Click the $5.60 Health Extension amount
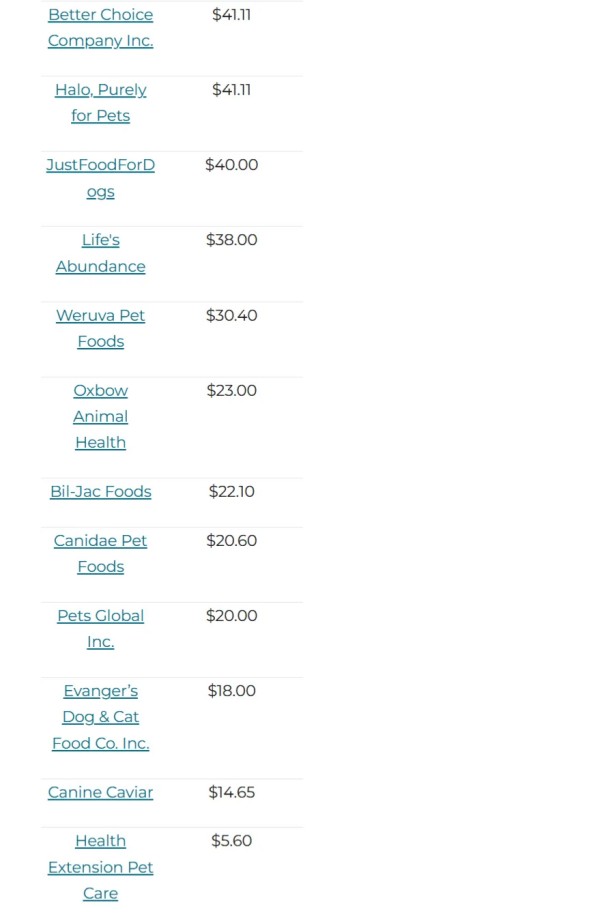This screenshot has width=600, height=920. (232, 841)
